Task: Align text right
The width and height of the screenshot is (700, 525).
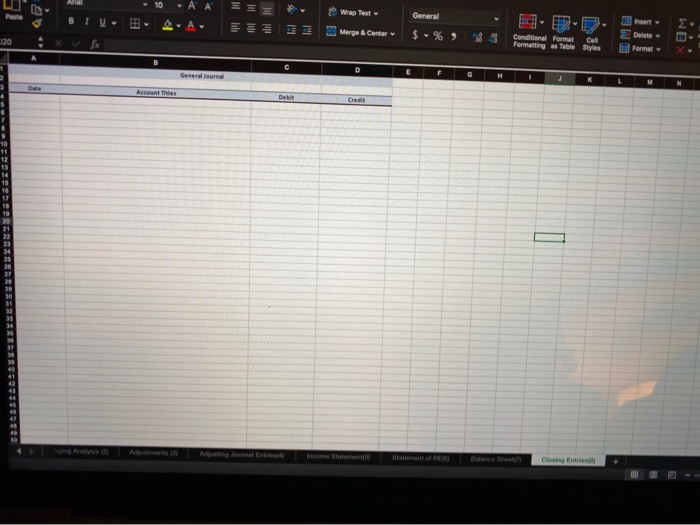Action: [267, 29]
